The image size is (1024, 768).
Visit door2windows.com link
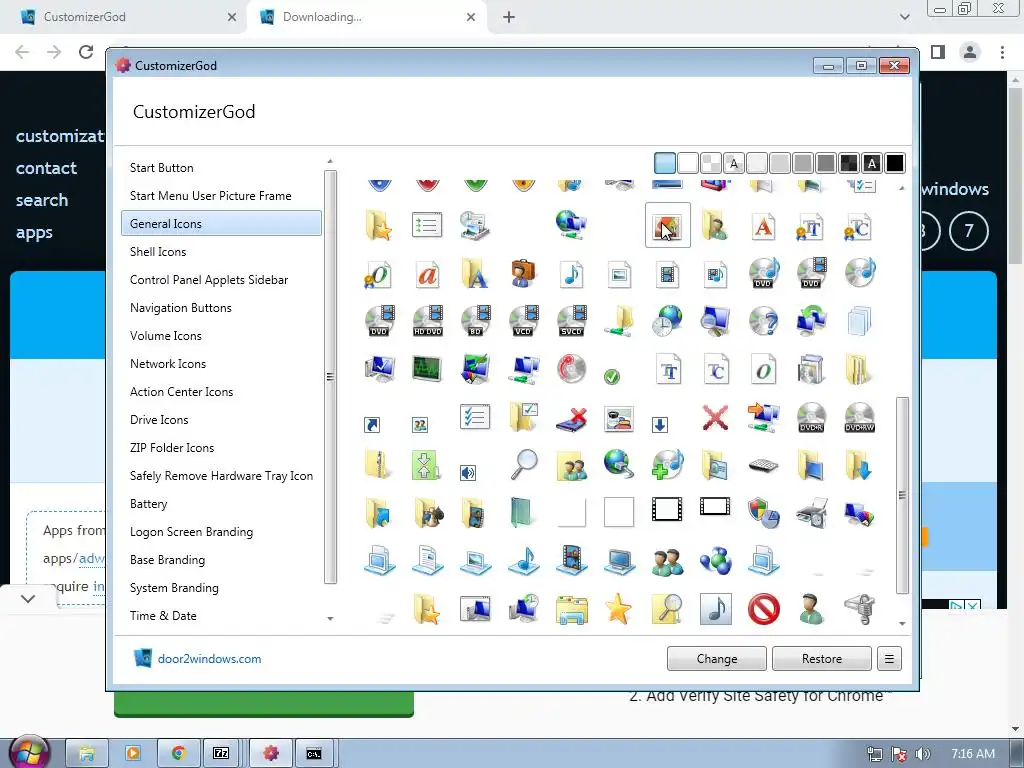pyautogui.click(x=209, y=659)
